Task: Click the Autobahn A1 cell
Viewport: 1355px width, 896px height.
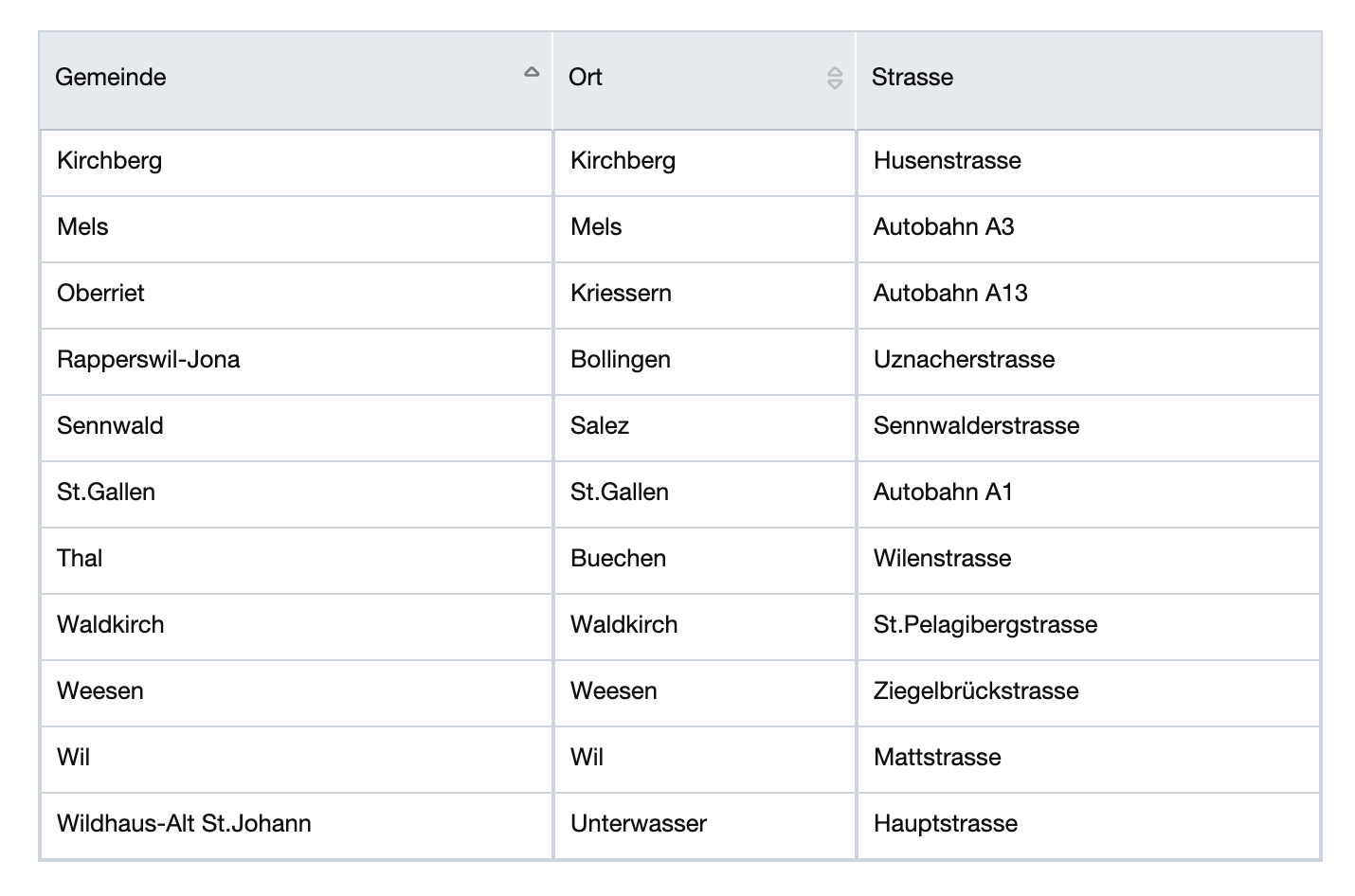Action: pyautogui.click(x=943, y=493)
